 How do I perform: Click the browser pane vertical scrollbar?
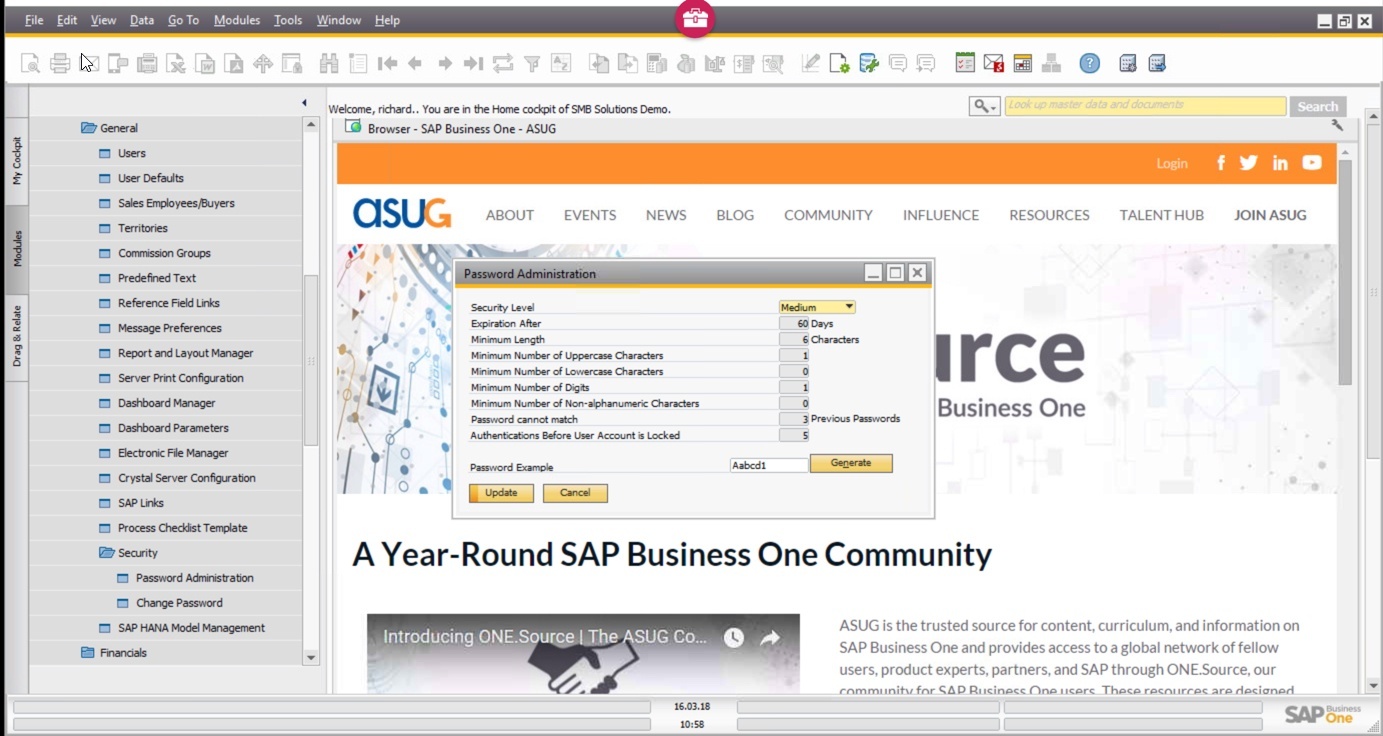(1345, 272)
